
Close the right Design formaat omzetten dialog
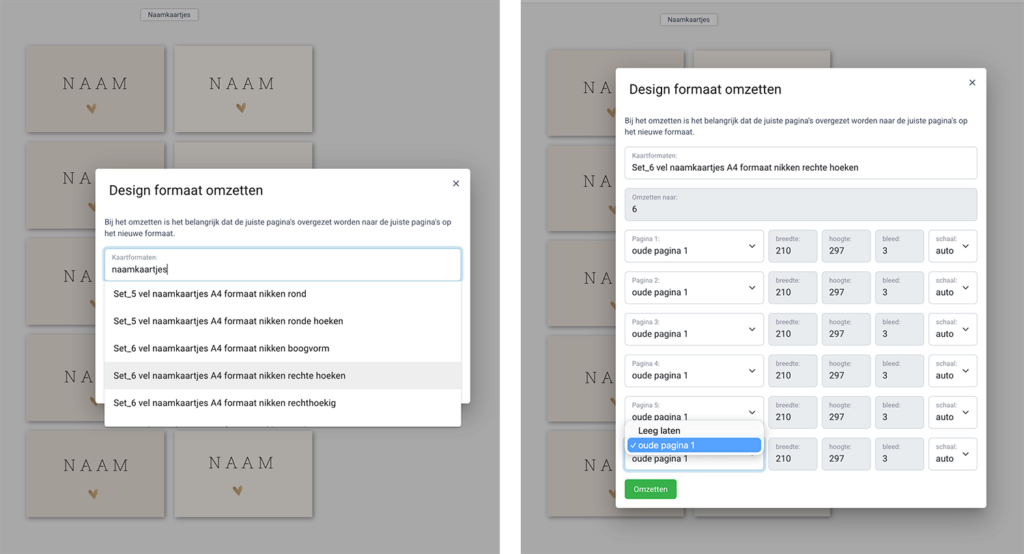tap(972, 82)
